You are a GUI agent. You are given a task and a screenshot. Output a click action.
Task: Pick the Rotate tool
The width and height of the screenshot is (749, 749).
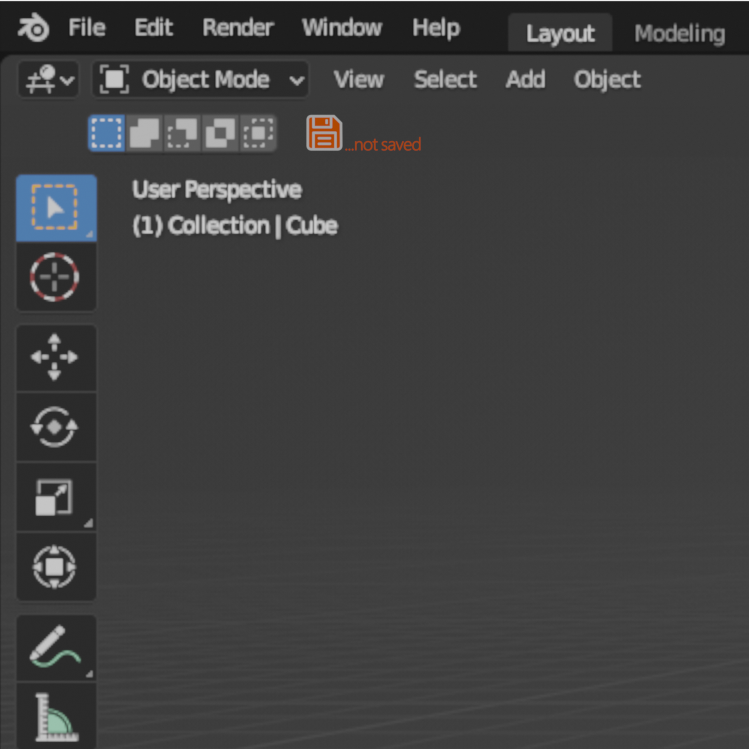coord(56,427)
